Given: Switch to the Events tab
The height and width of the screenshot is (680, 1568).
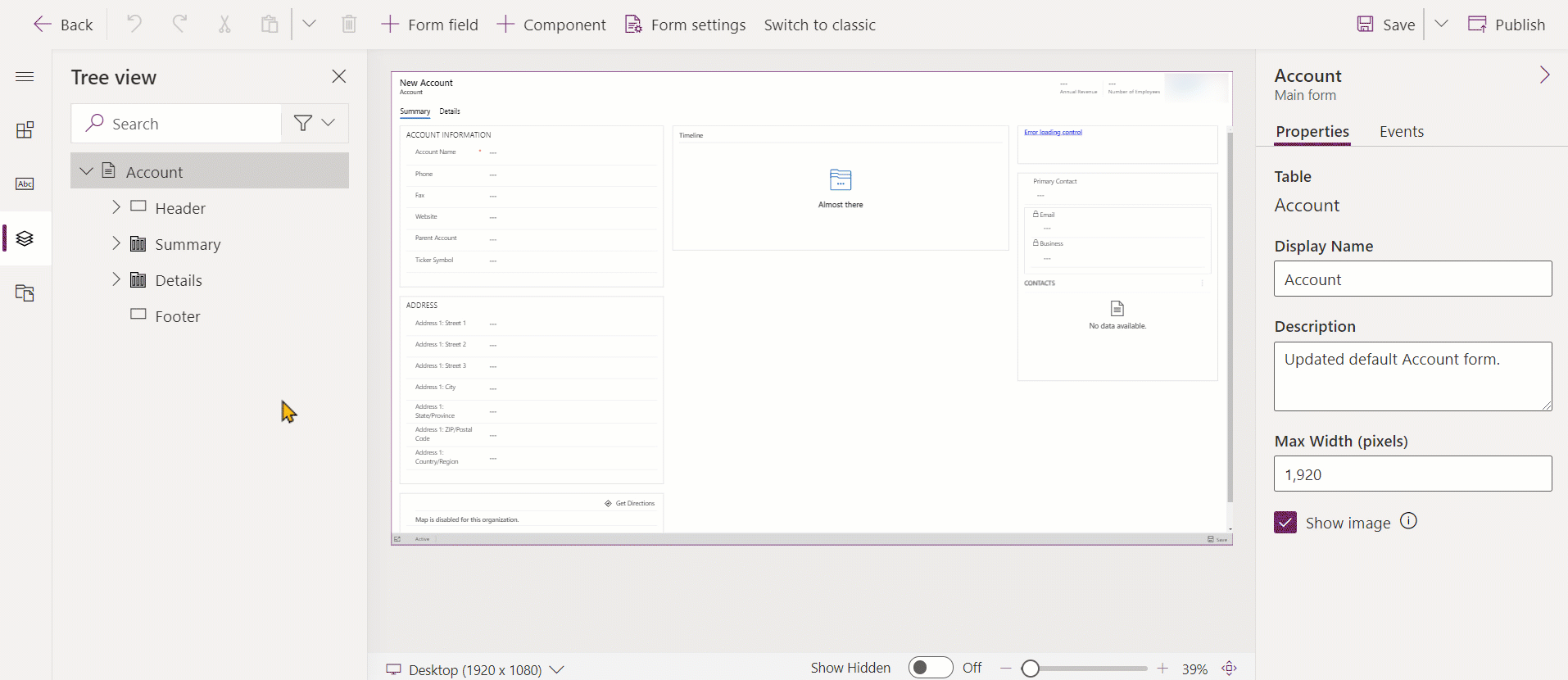Looking at the screenshot, I should 1401,132.
